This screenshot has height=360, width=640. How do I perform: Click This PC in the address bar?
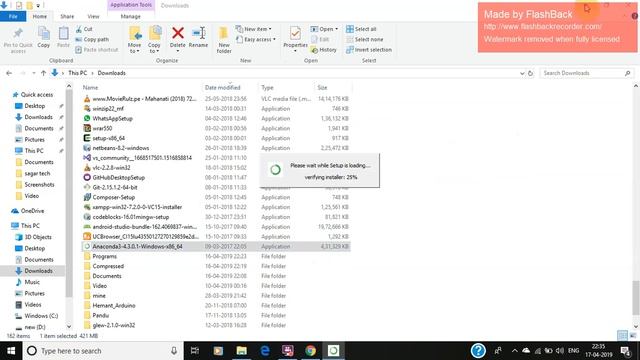[78, 73]
